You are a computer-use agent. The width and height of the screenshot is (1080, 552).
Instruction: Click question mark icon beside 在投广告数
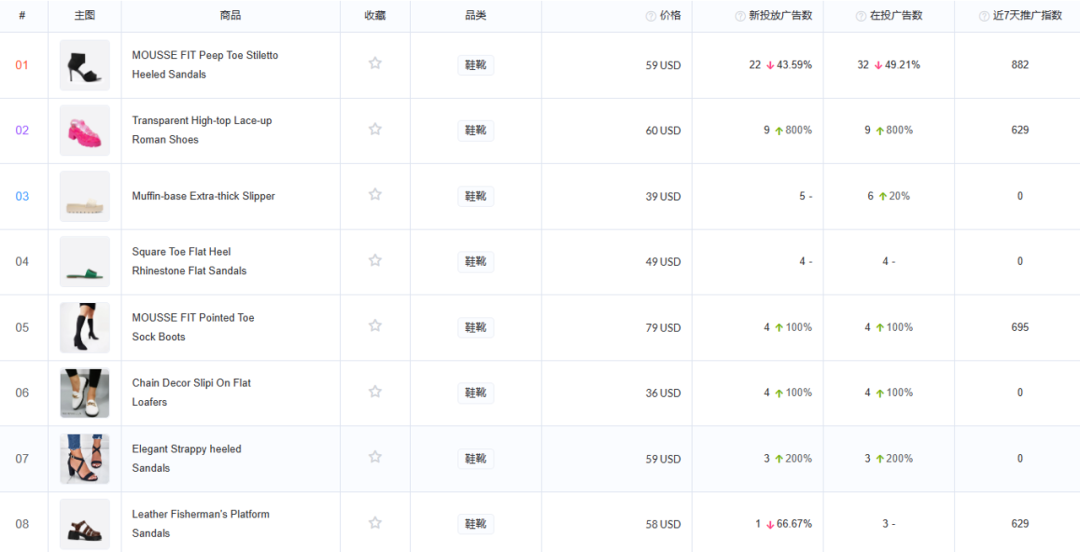click(x=860, y=17)
